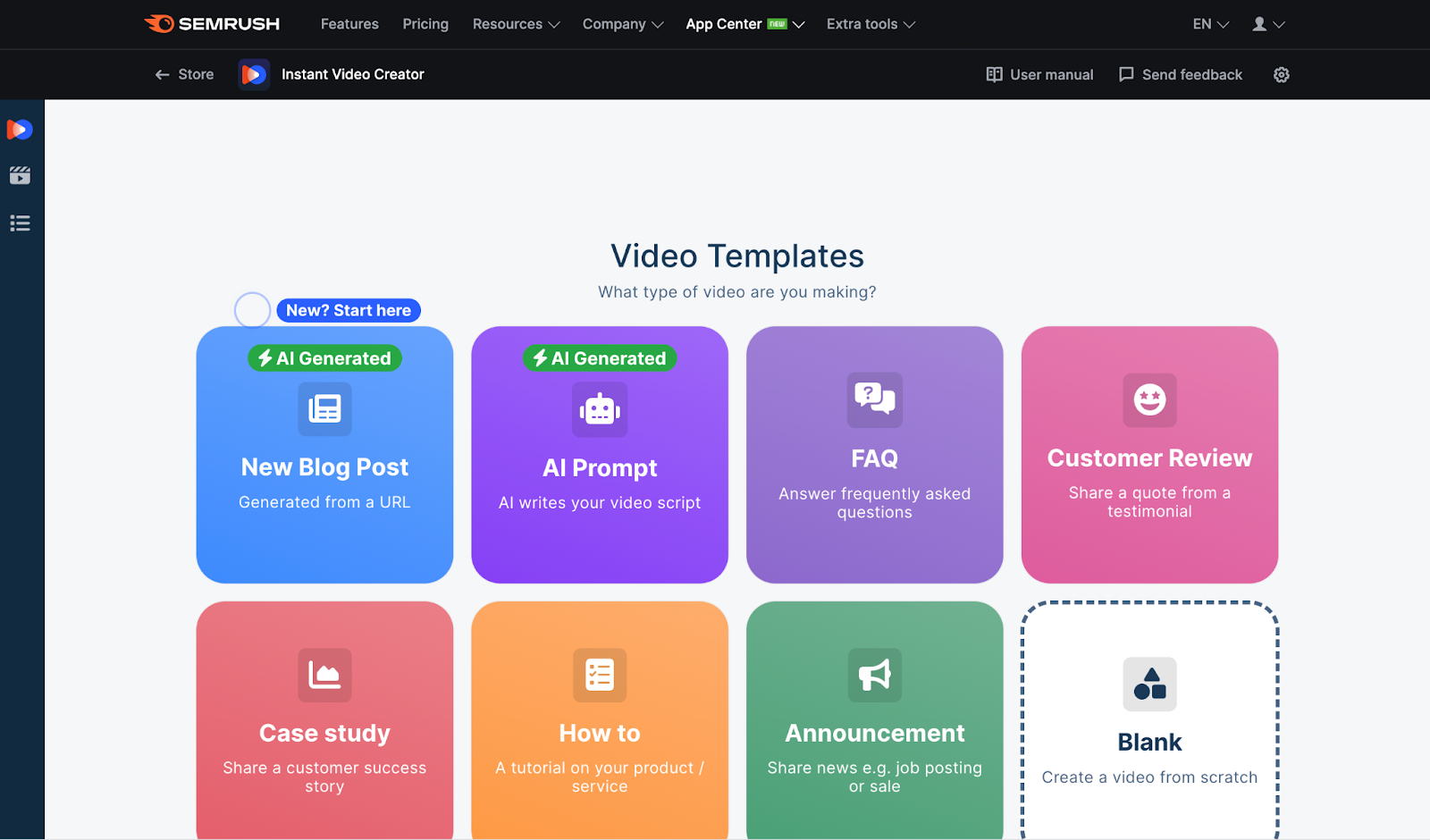The height and width of the screenshot is (840, 1430).
Task: Open the user profile icon menu
Action: (x=1268, y=24)
